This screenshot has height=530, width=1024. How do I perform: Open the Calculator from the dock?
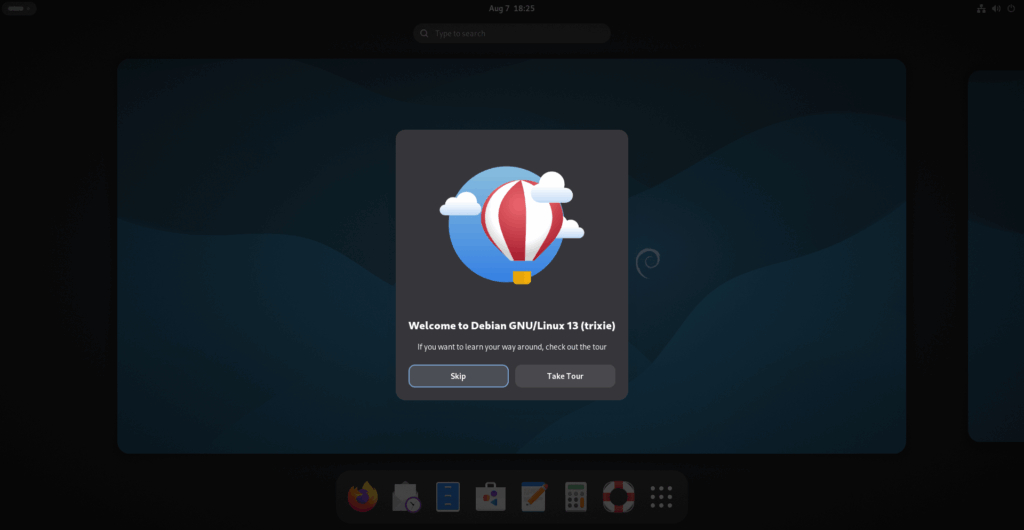tap(576, 497)
